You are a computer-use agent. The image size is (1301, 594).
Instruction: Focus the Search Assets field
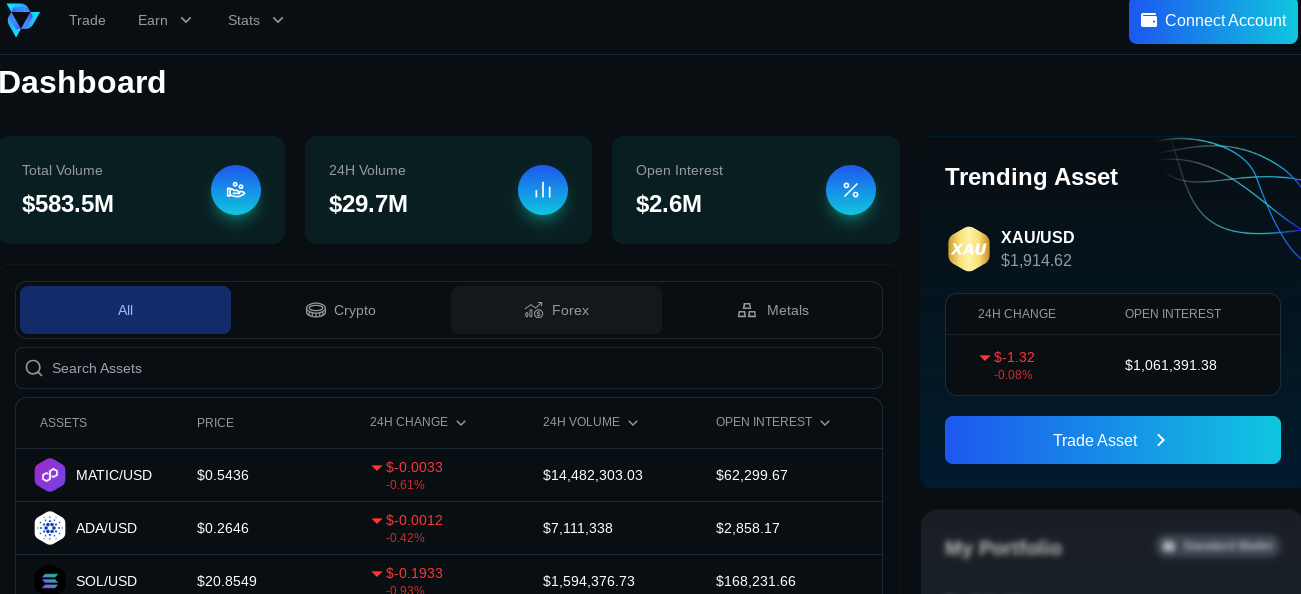pyautogui.click(x=449, y=368)
